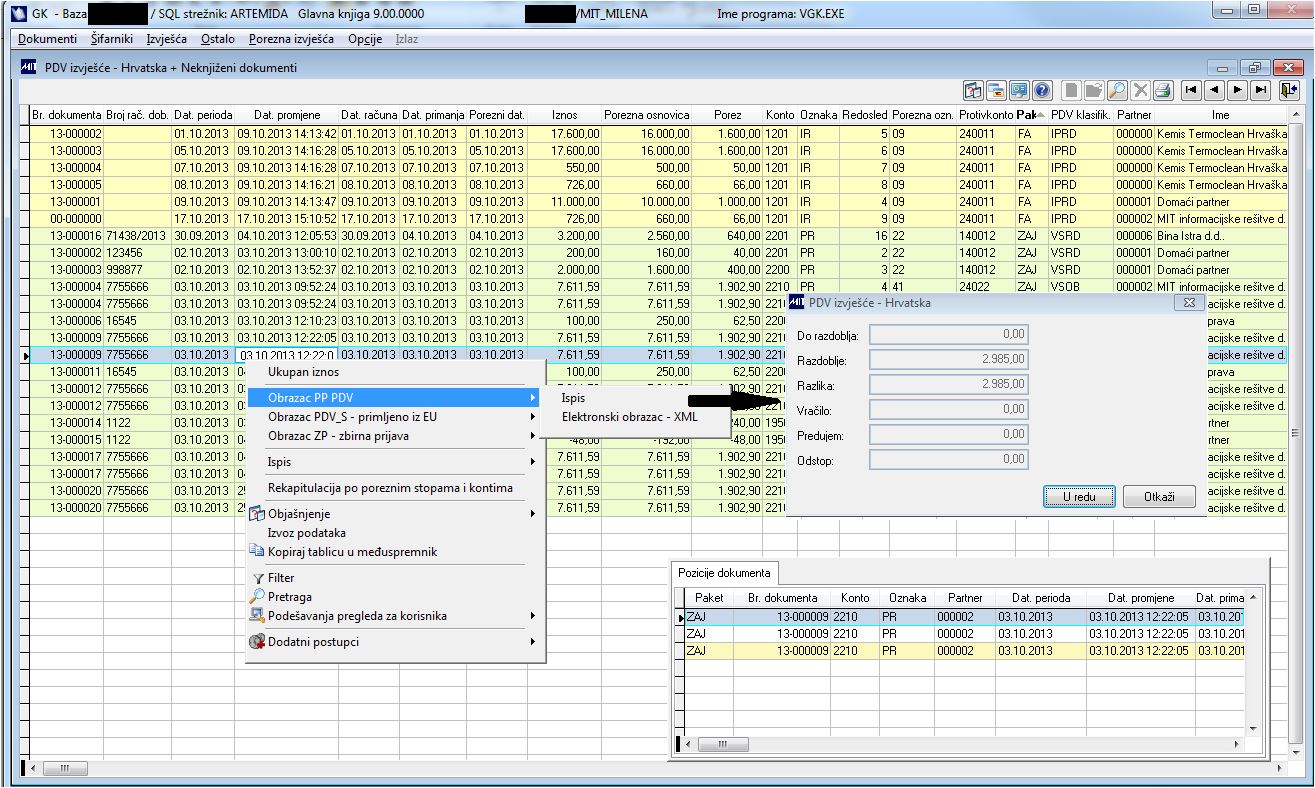Click the Dodatni postupci icon in menu
The image size is (1315, 788).
click(x=258, y=642)
